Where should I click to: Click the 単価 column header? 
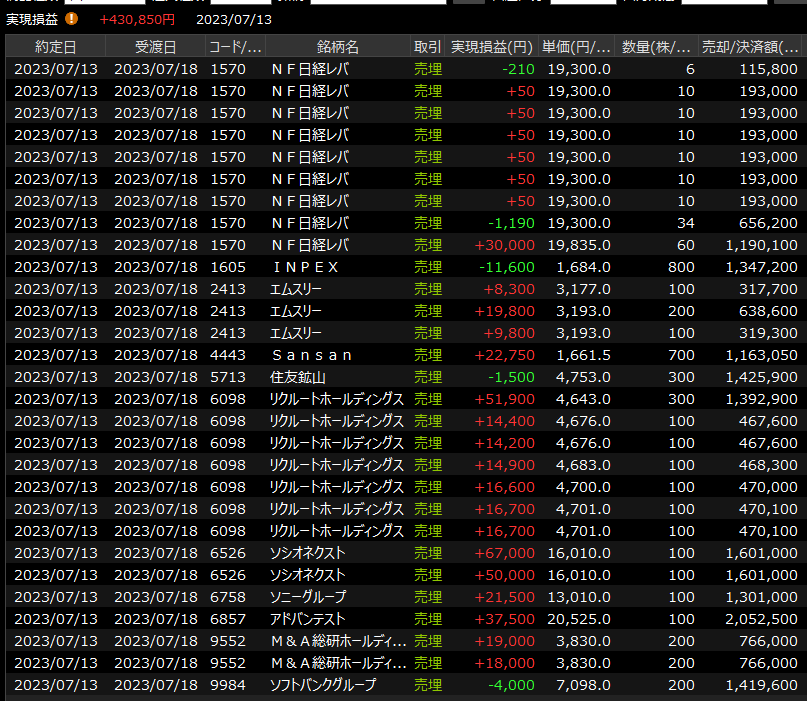tap(575, 47)
